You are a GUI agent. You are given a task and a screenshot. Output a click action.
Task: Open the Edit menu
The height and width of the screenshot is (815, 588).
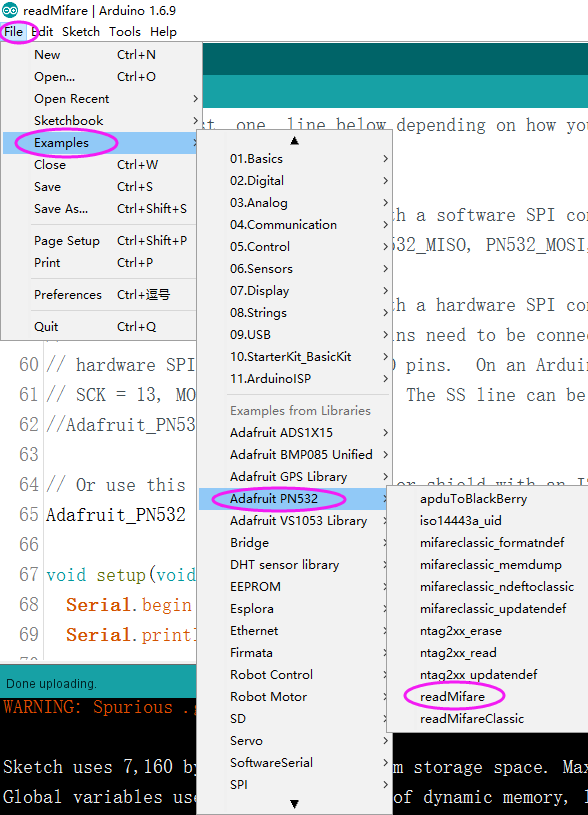pyautogui.click(x=42, y=32)
